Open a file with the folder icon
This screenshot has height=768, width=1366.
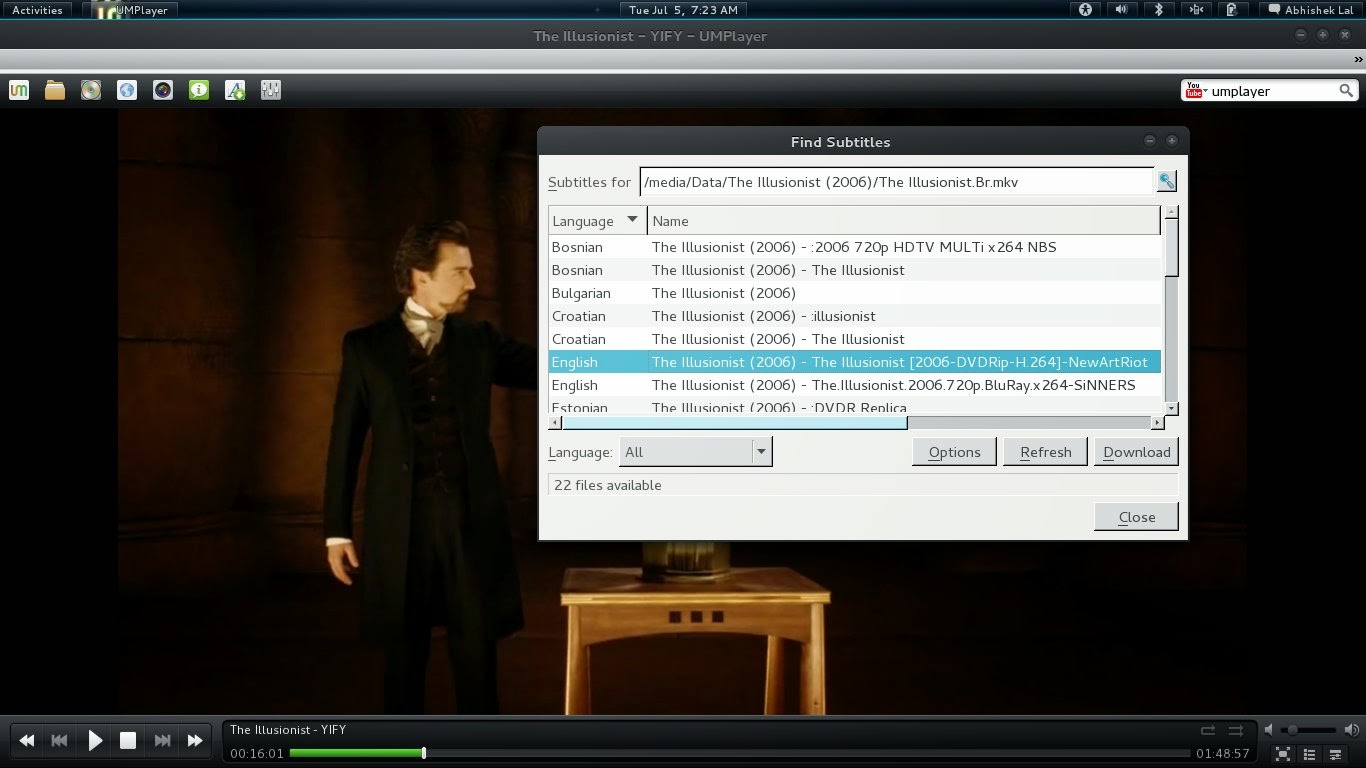click(55, 90)
